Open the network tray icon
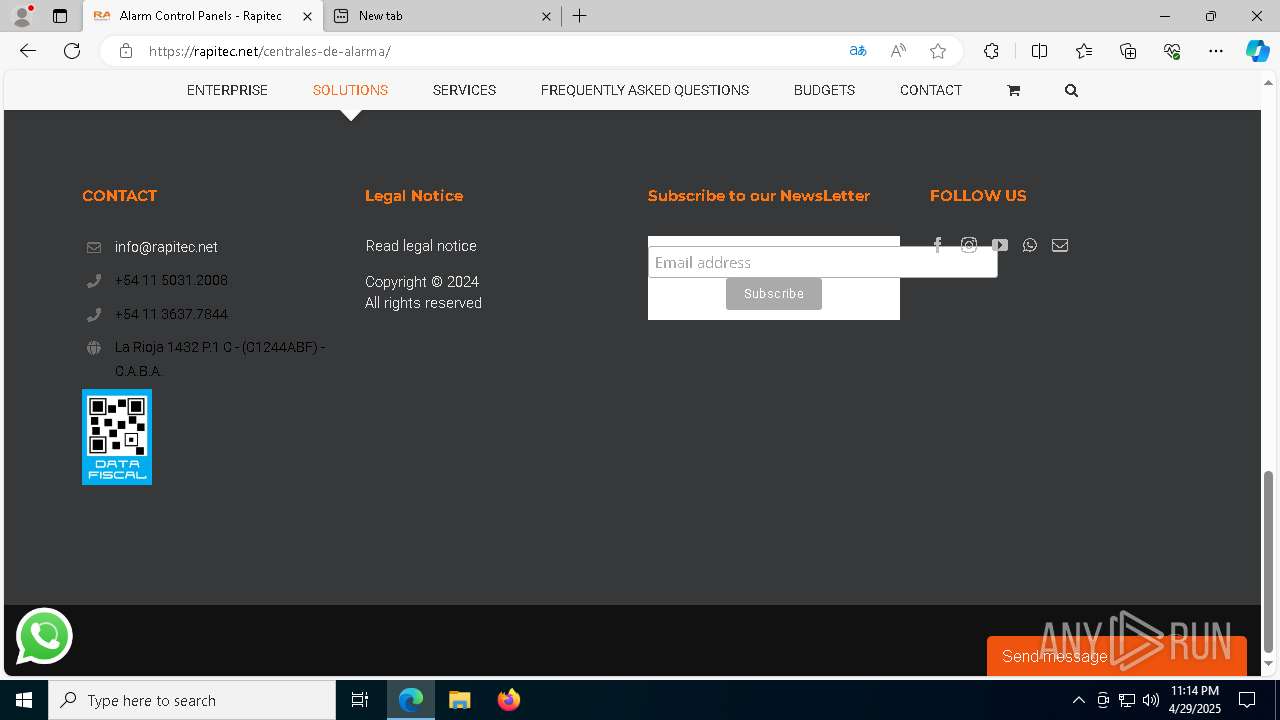Screen dimensions: 1280x720 (x=1127, y=700)
